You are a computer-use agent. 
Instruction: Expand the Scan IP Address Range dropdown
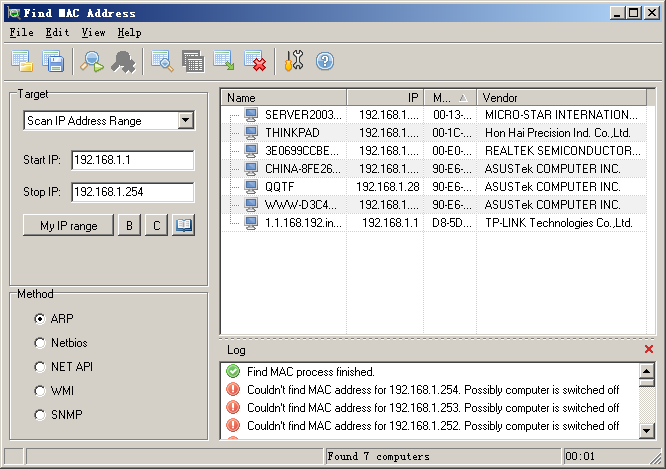click(185, 121)
